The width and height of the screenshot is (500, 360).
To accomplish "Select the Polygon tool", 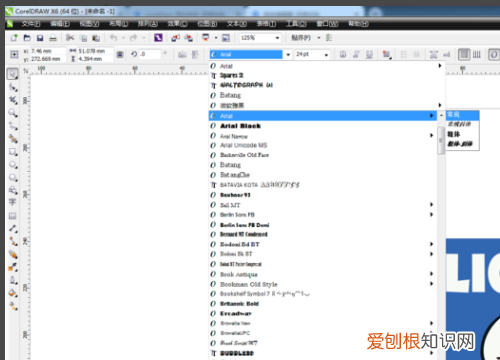I will click(13, 177).
